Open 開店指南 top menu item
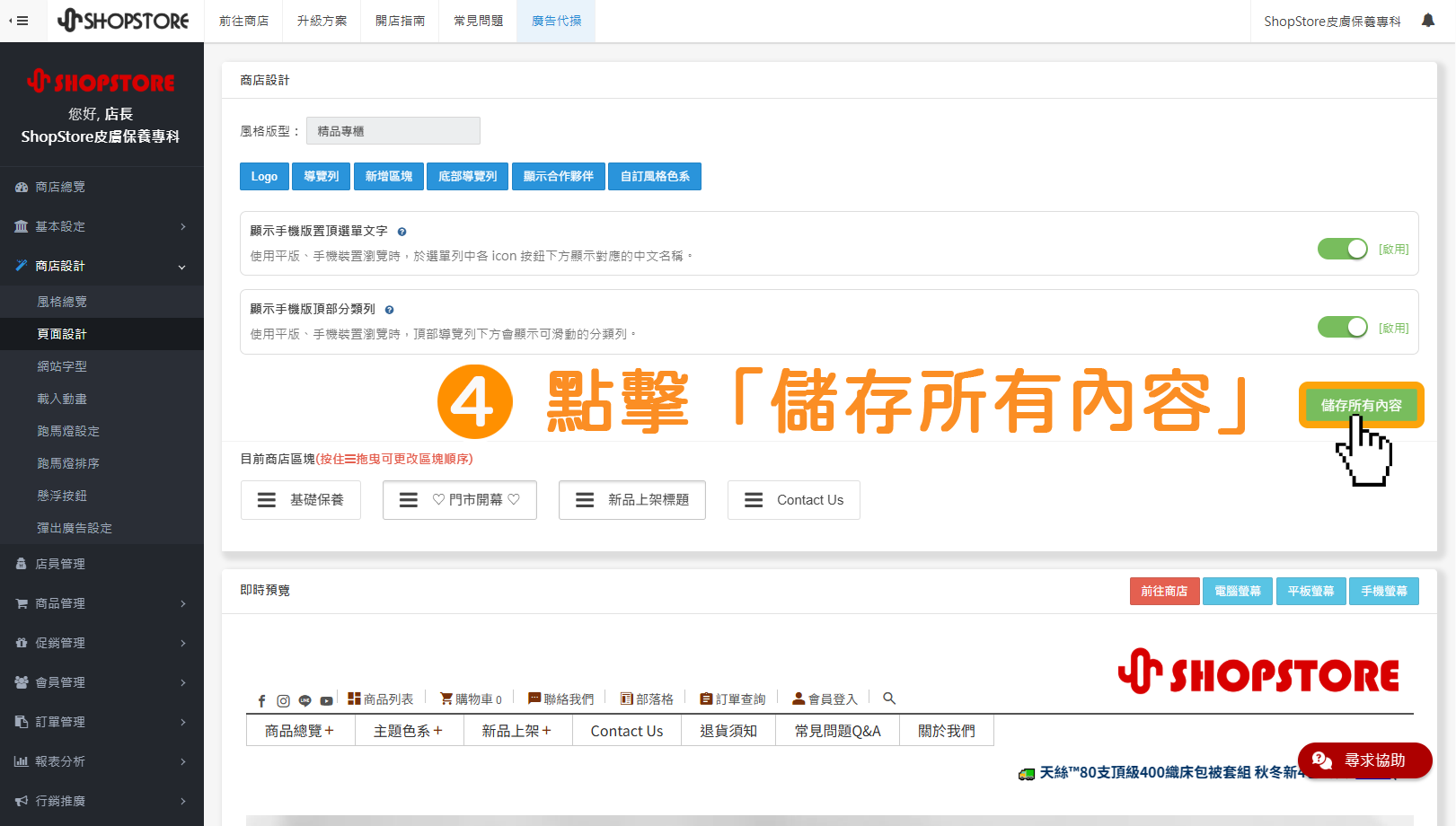The image size is (1456, 826). tap(401, 21)
